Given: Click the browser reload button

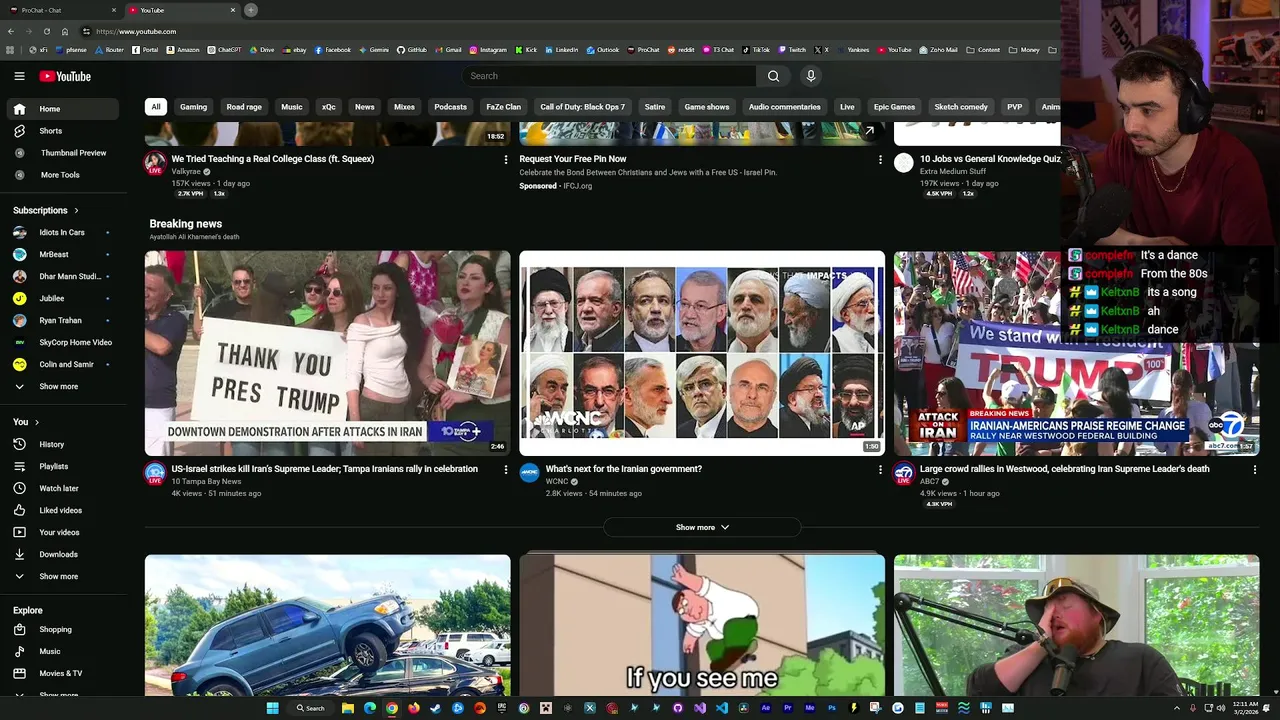Looking at the screenshot, I should 46,31.
